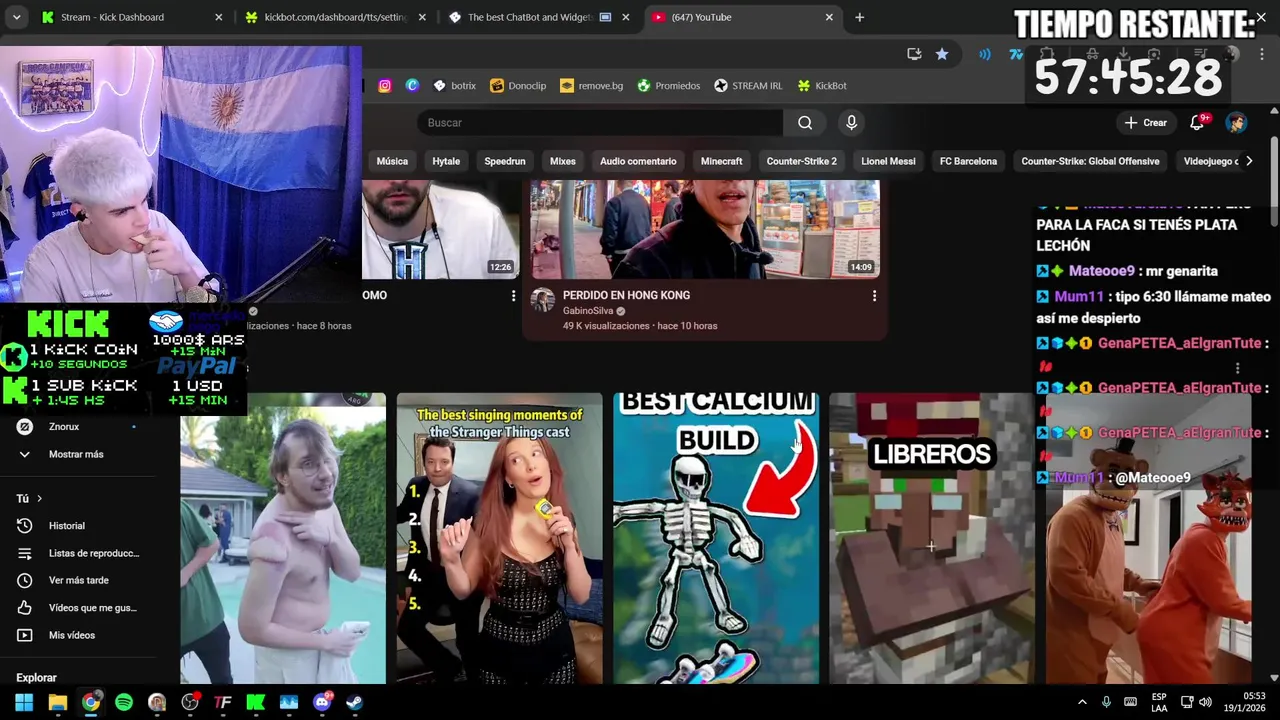Expand the Tú section chevron
The image size is (1280, 720).
tap(39, 498)
